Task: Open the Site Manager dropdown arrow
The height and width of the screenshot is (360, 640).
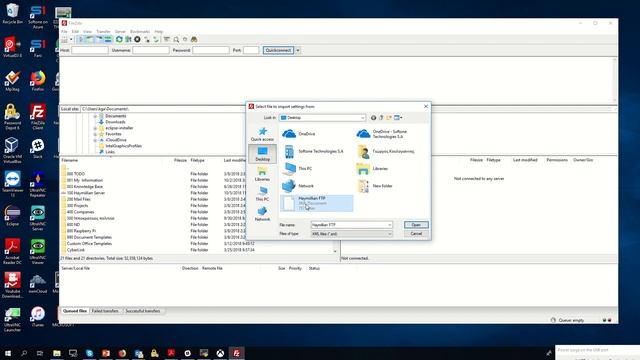Action: tap(71, 40)
